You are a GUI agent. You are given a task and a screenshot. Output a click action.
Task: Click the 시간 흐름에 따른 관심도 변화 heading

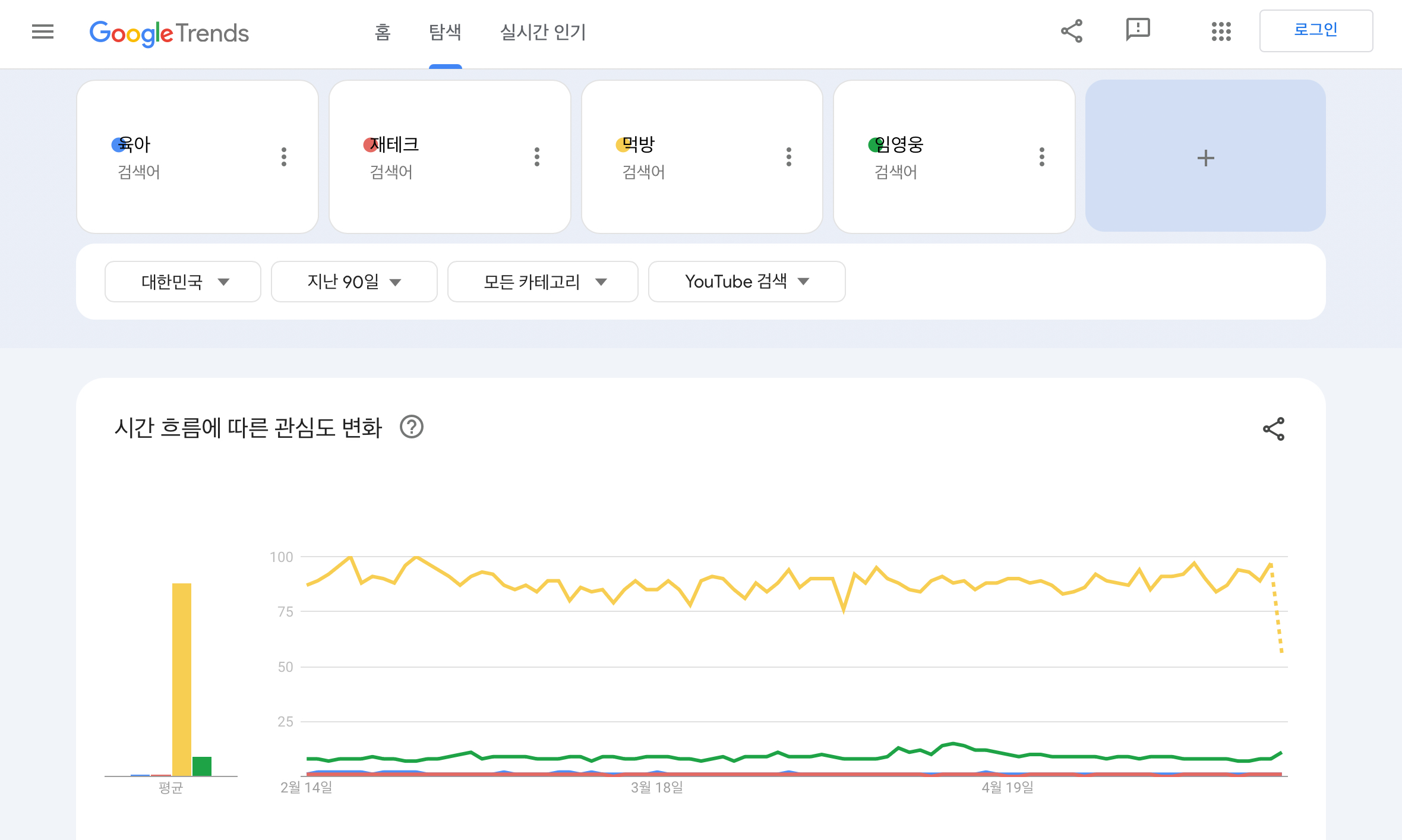point(248,428)
